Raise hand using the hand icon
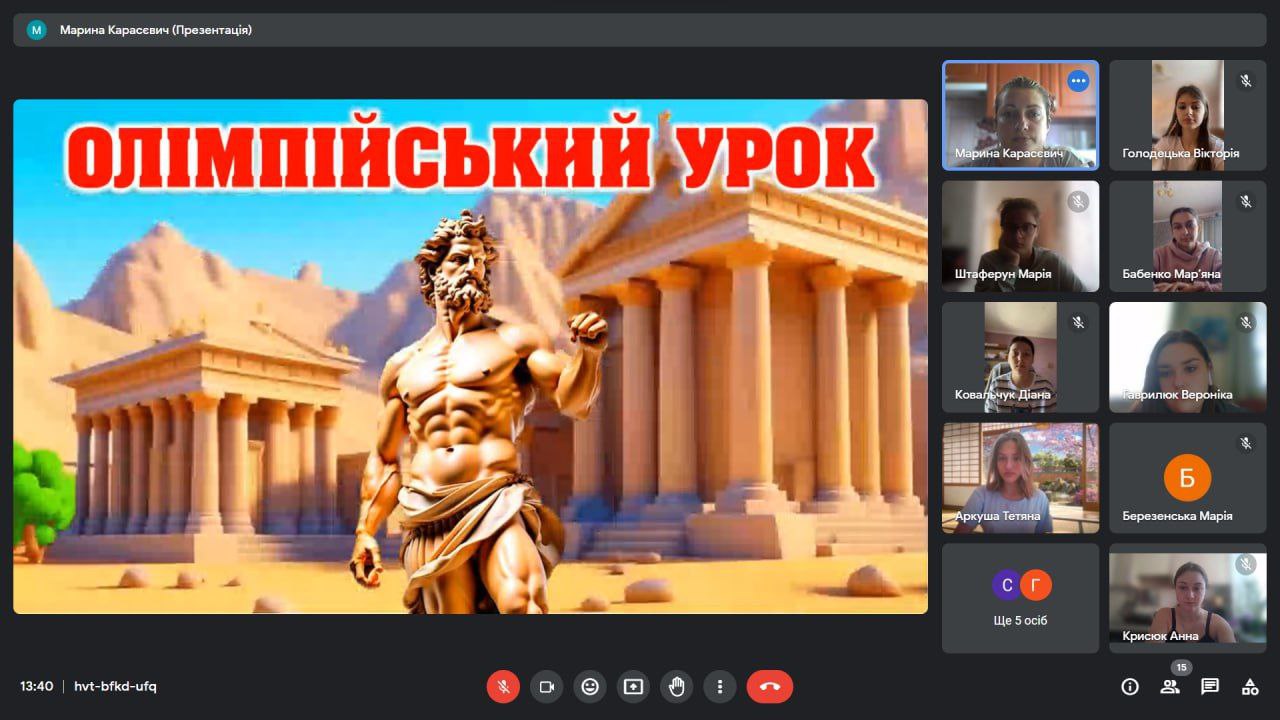 677,686
